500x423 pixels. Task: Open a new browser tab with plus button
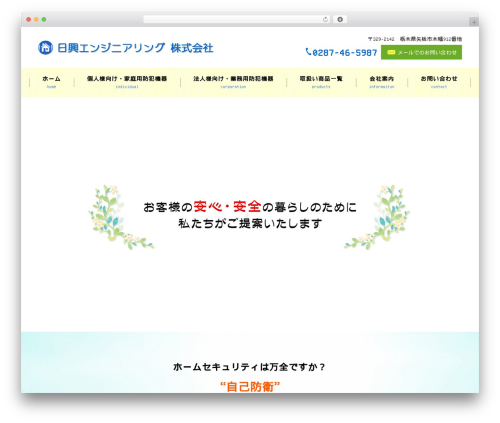(x=474, y=22)
